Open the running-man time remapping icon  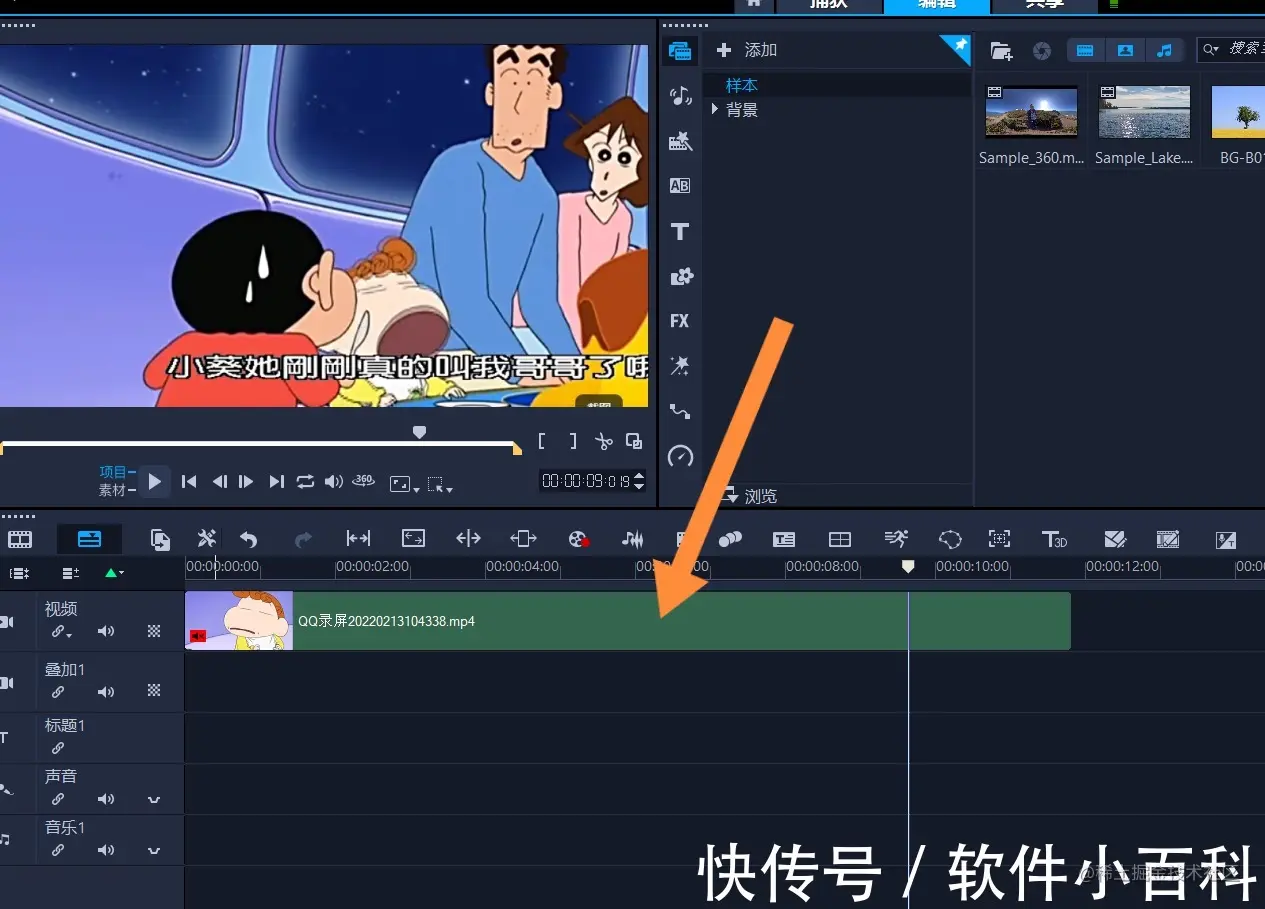coord(896,539)
